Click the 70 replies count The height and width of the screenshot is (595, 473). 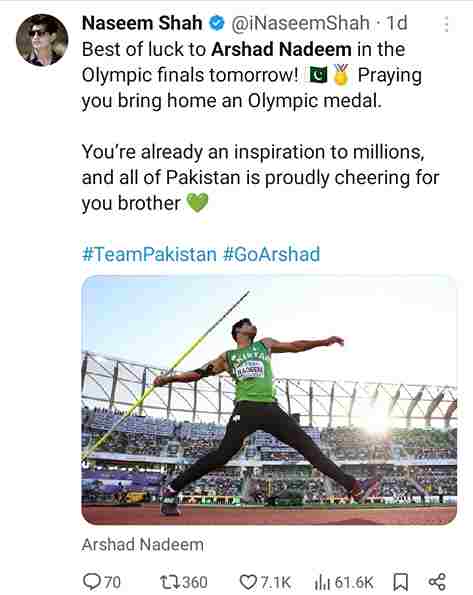tap(112, 582)
